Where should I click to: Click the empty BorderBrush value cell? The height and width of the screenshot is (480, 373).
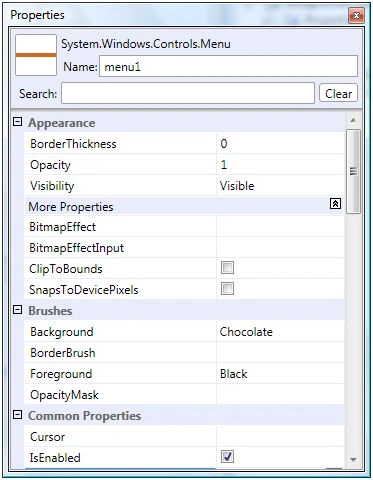point(280,353)
